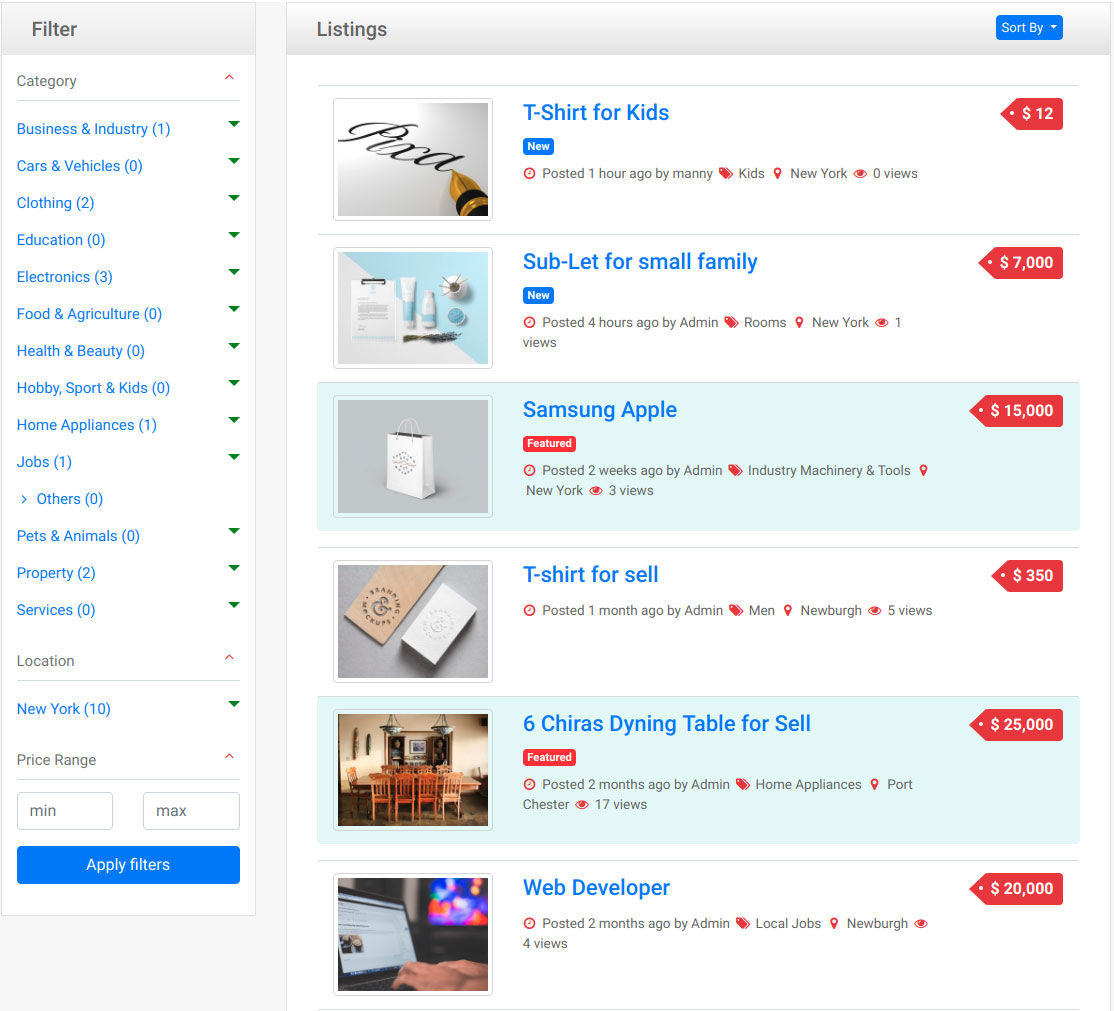The image size is (1114, 1011).
Task: Collapse the Category filter section
Action: 229,78
